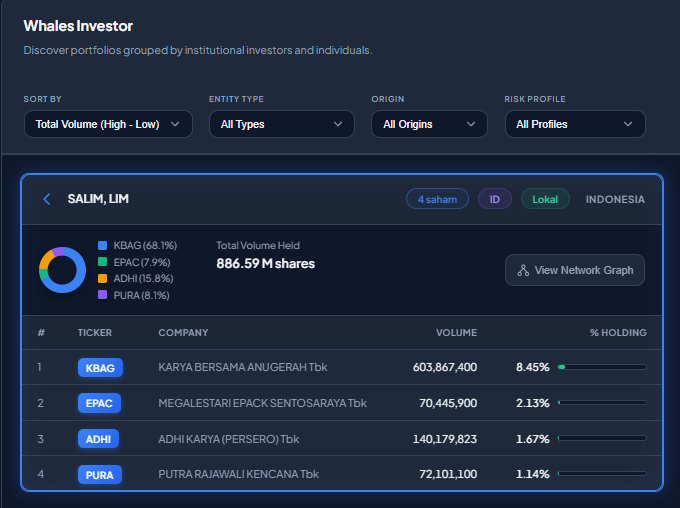Expand the Risk Profile dropdown
Screen dimensions: 680x508
pyautogui.click(x=575, y=124)
